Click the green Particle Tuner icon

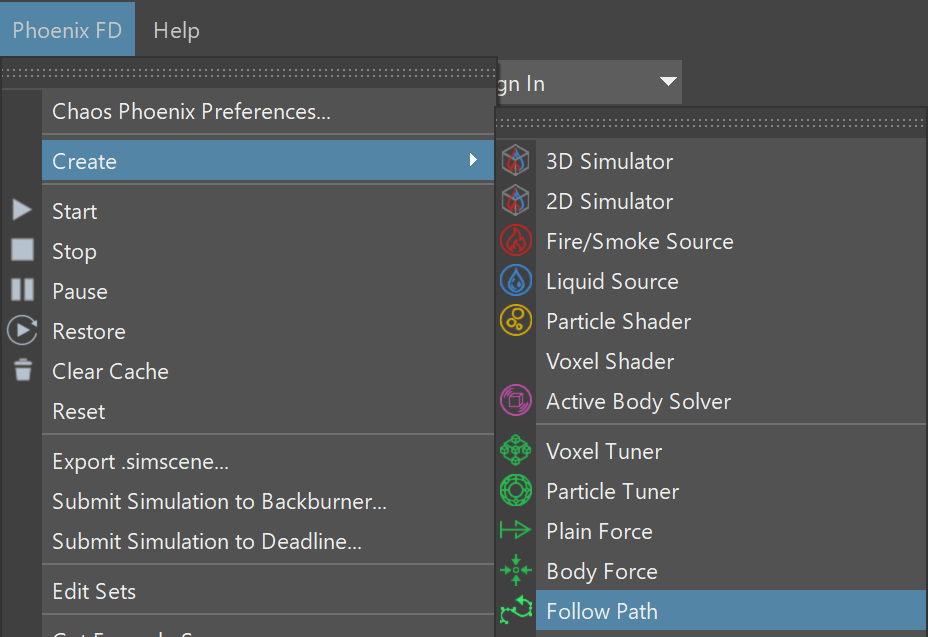515,490
